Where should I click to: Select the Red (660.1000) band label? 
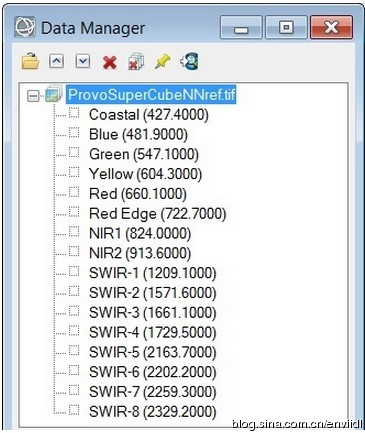(138, 194)
